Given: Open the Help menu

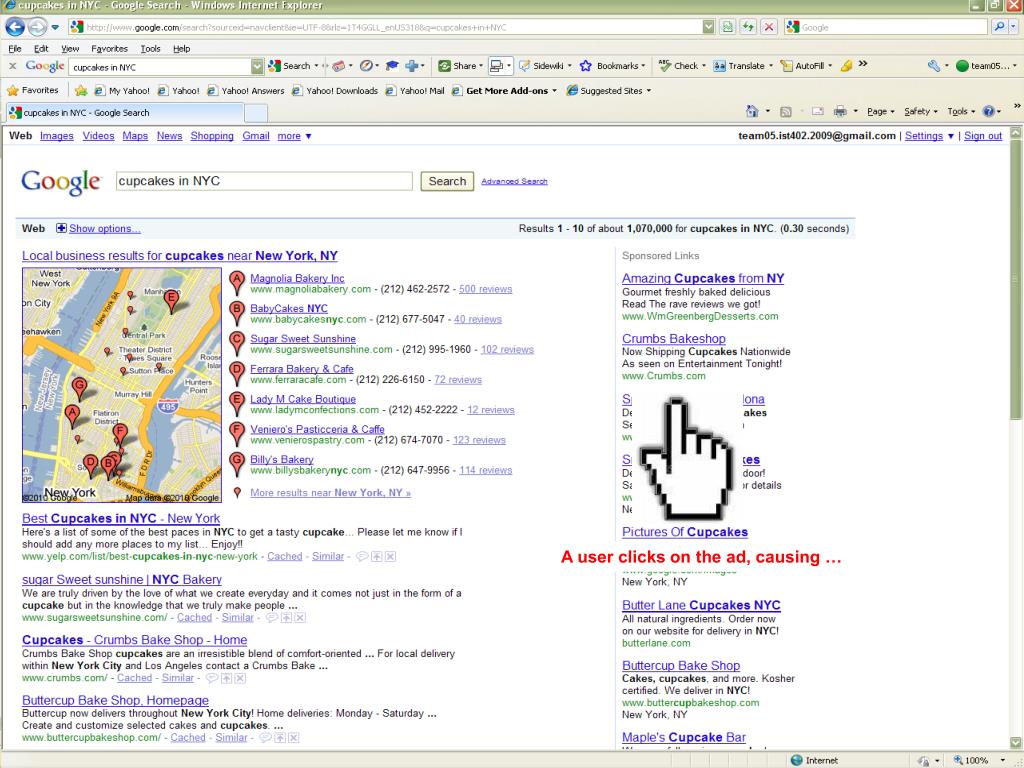Looking at the screenshot, I should [182, 48].
